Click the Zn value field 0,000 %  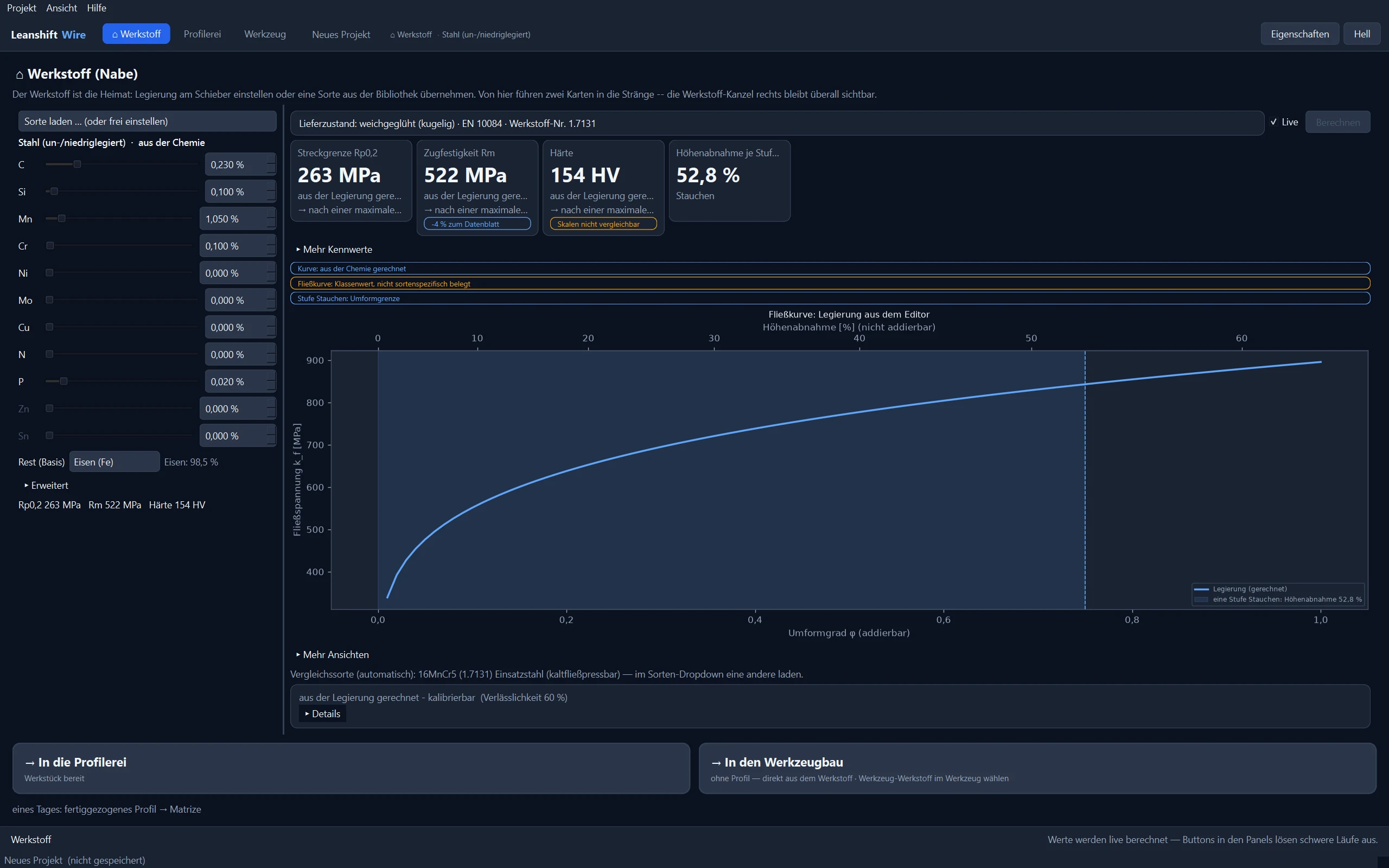(x=238, y=409)
